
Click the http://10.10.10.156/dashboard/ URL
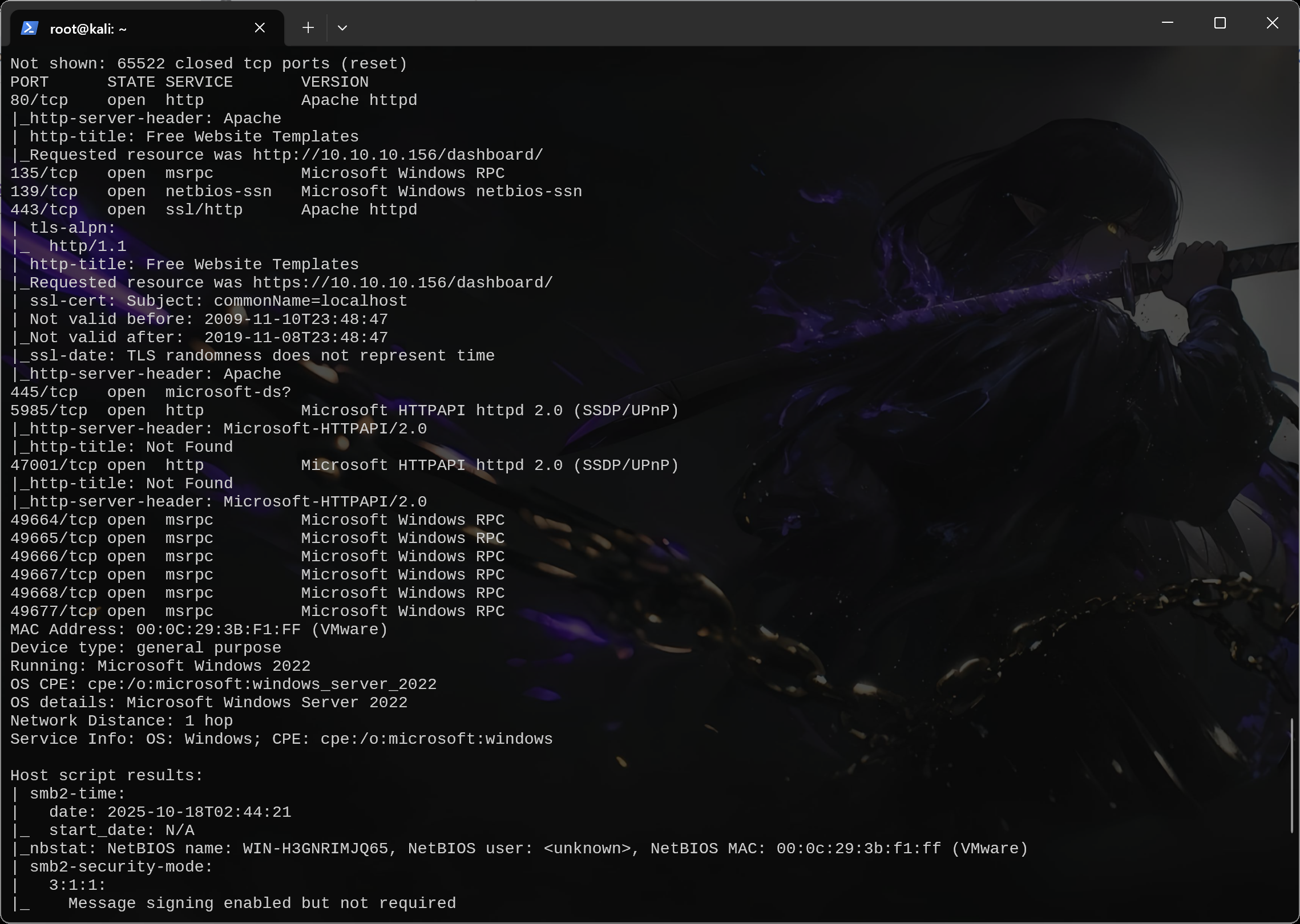click(398, 155)
